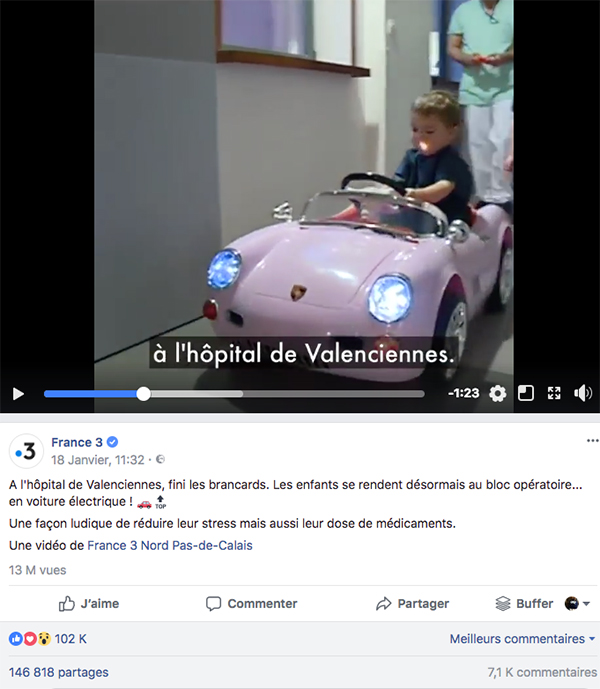
Task: Seek on the video progress bar
Action: point(234,394)
